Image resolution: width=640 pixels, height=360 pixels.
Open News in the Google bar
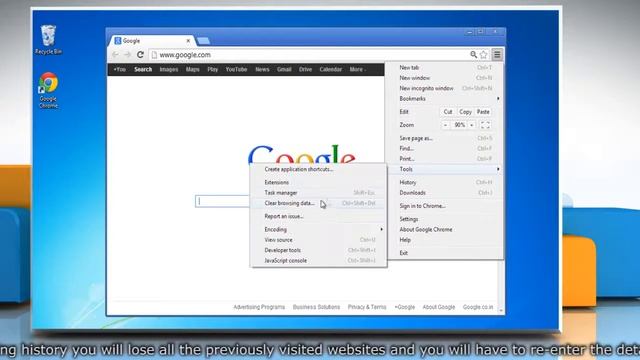262,69
